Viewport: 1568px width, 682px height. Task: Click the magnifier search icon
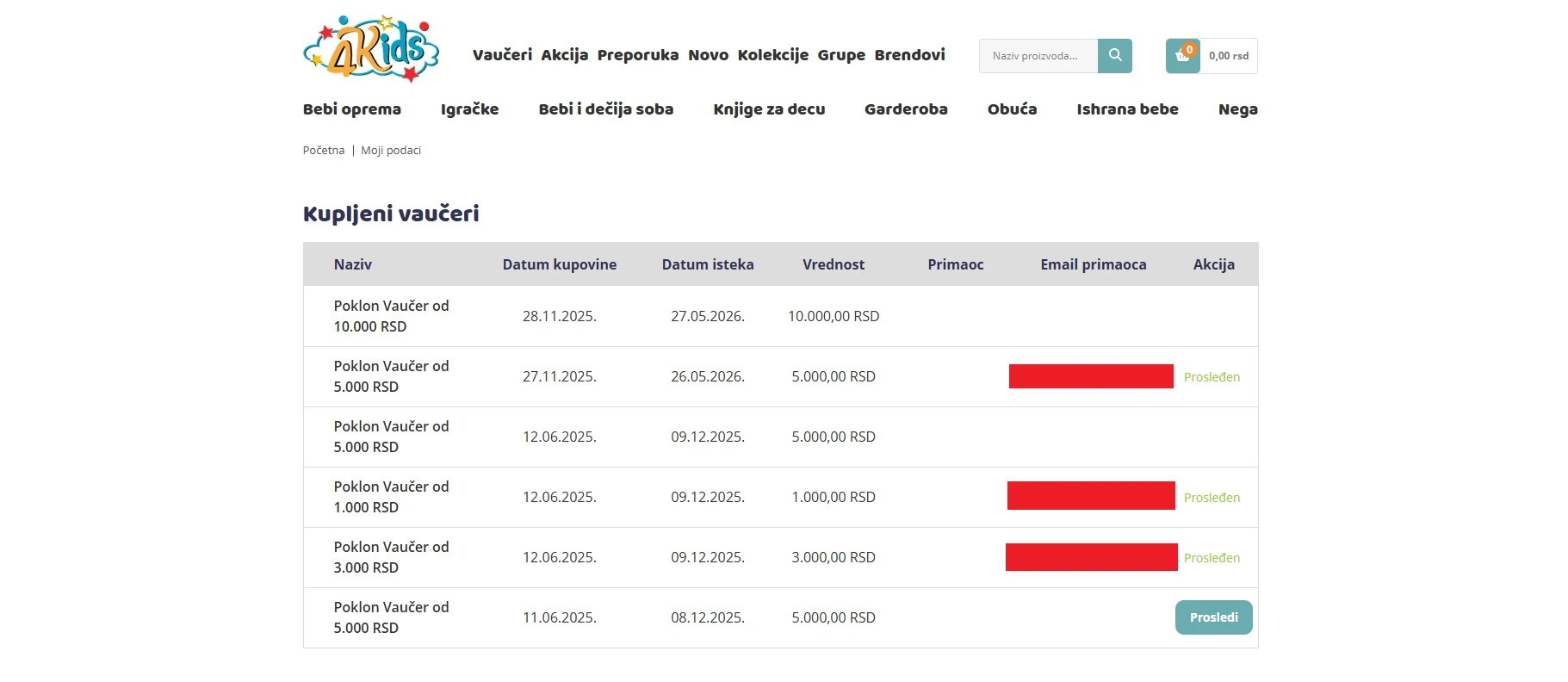coord(1114,56)
